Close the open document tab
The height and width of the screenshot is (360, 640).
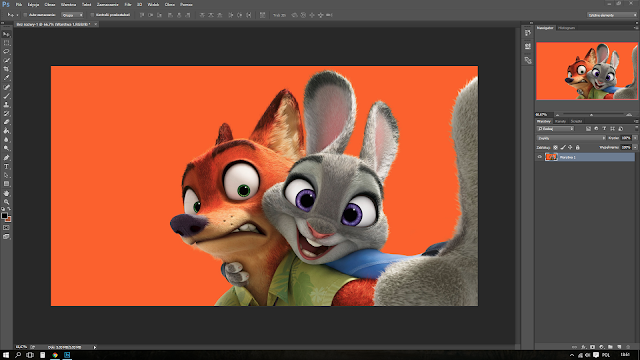tap(96, 24)
